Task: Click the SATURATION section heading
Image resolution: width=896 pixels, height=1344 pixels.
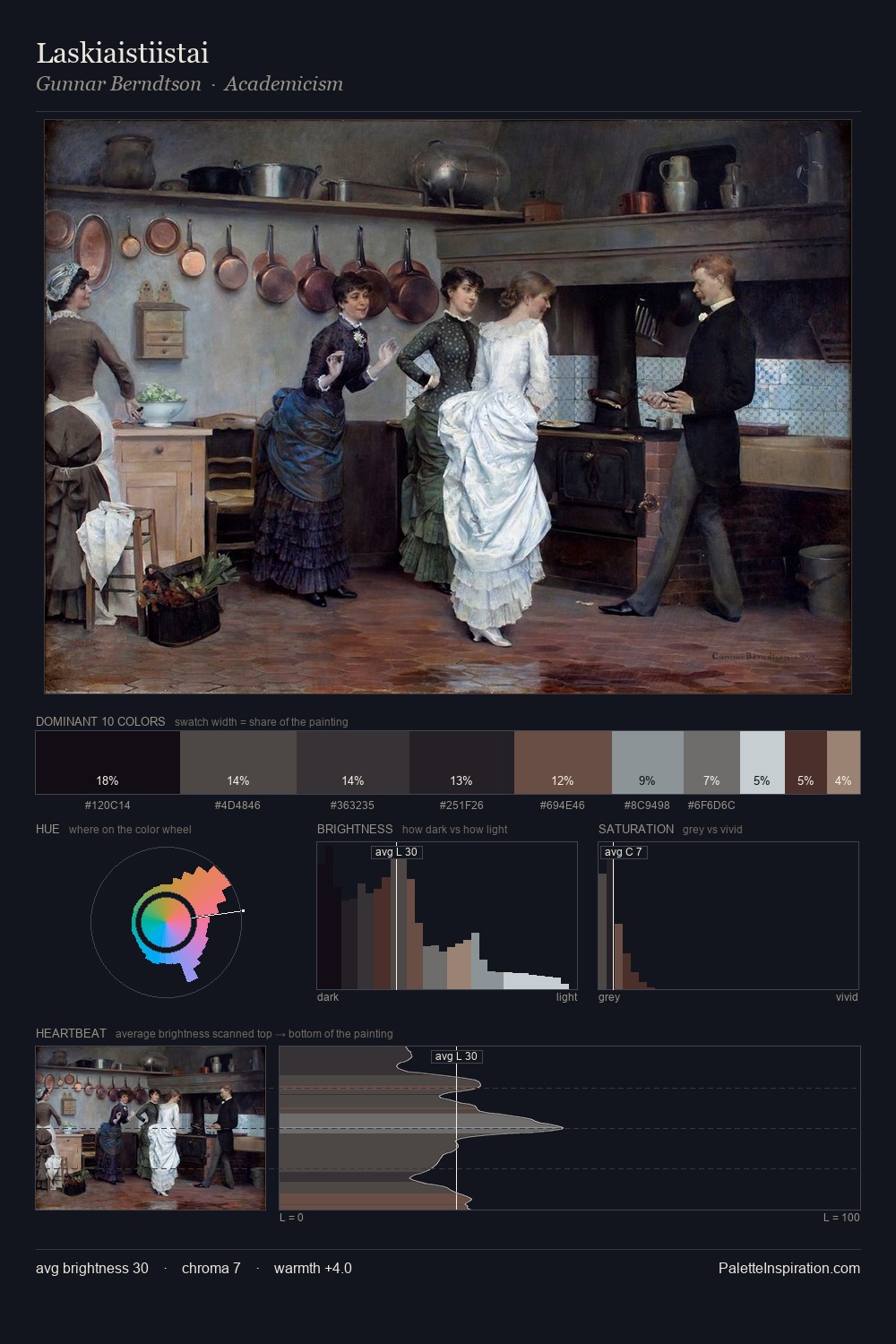Action: (636, 829)
